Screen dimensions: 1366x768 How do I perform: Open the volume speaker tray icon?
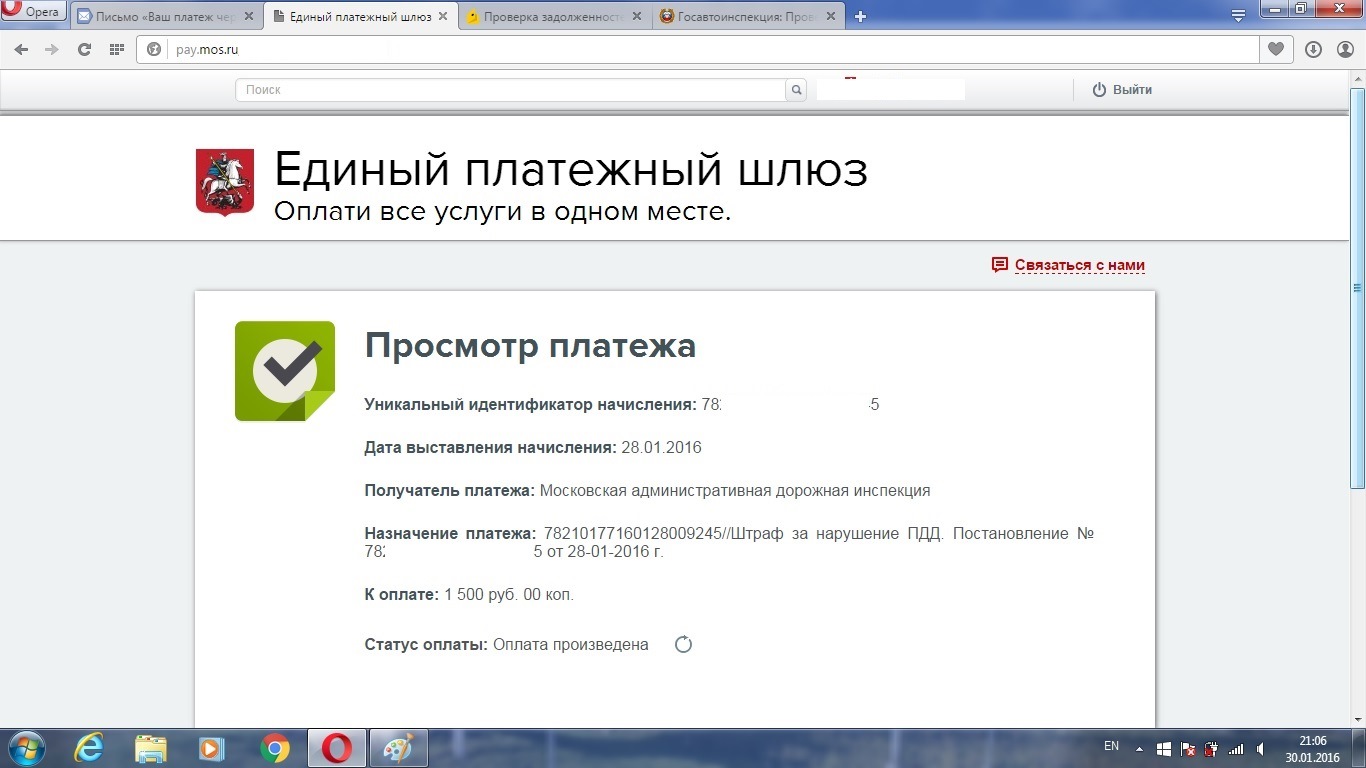coord(1260,749)
